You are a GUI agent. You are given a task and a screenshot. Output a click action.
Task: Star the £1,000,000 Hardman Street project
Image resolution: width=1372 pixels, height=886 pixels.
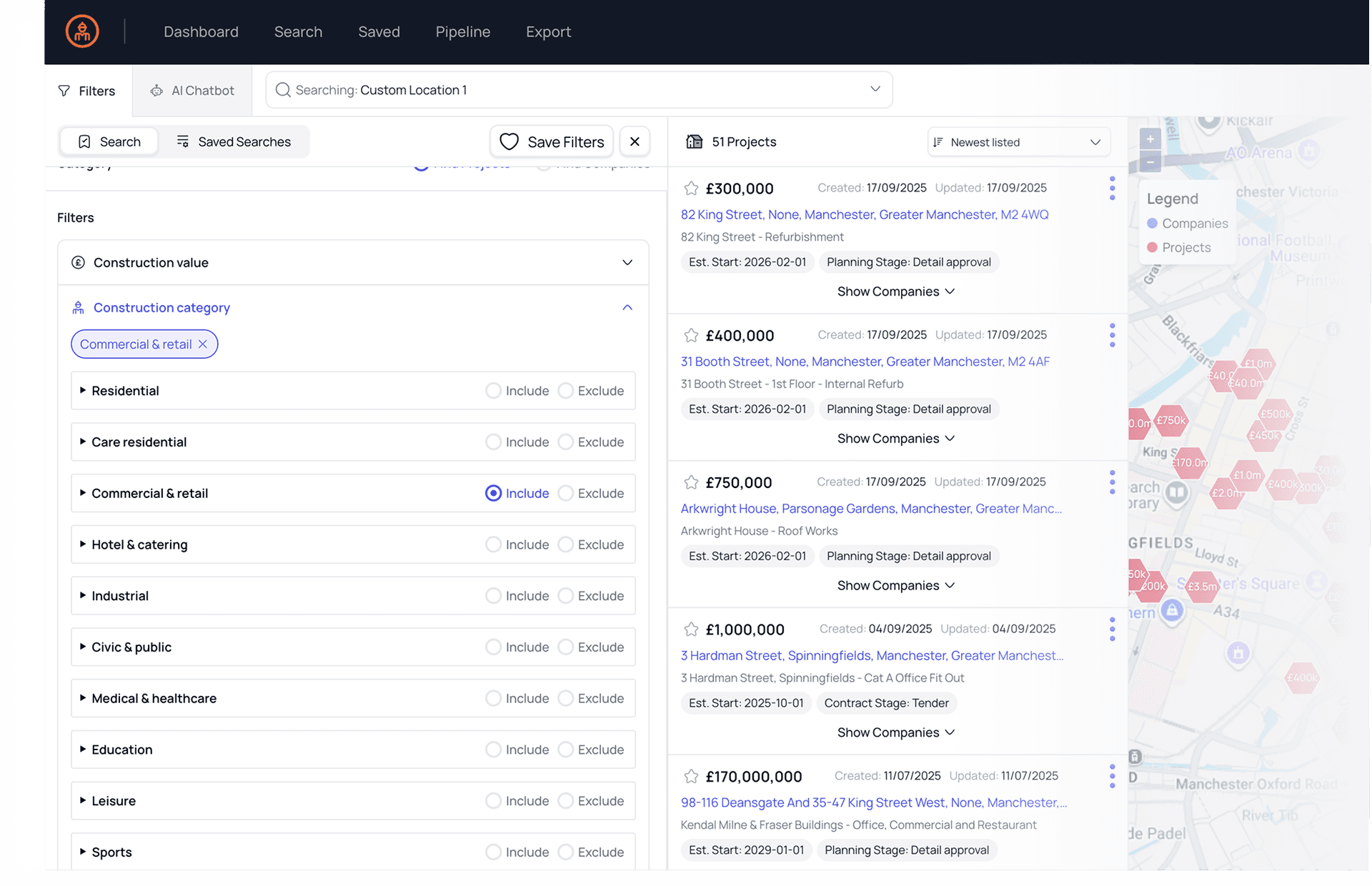(x=691, y=629)
